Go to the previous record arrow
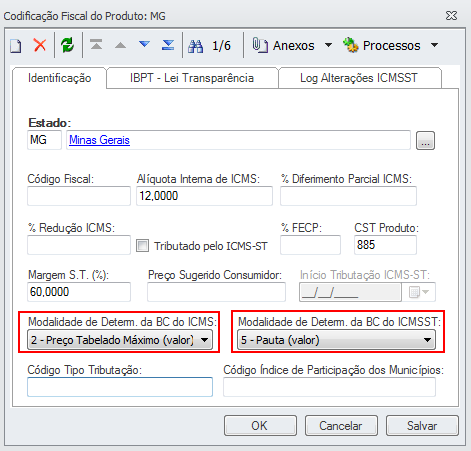Viewport: 471px width, 451px height. pyautogui.click(x=120, y=45)
